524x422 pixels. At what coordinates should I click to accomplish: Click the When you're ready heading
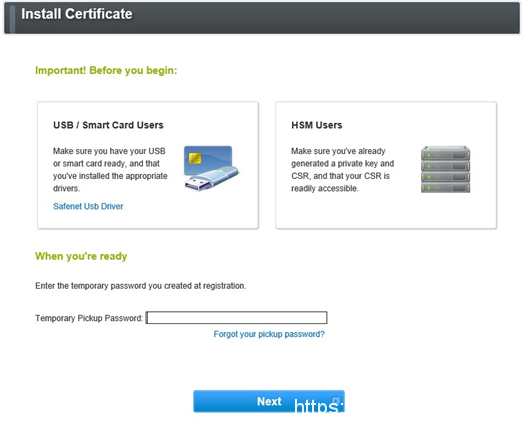(x=81, y=256)
